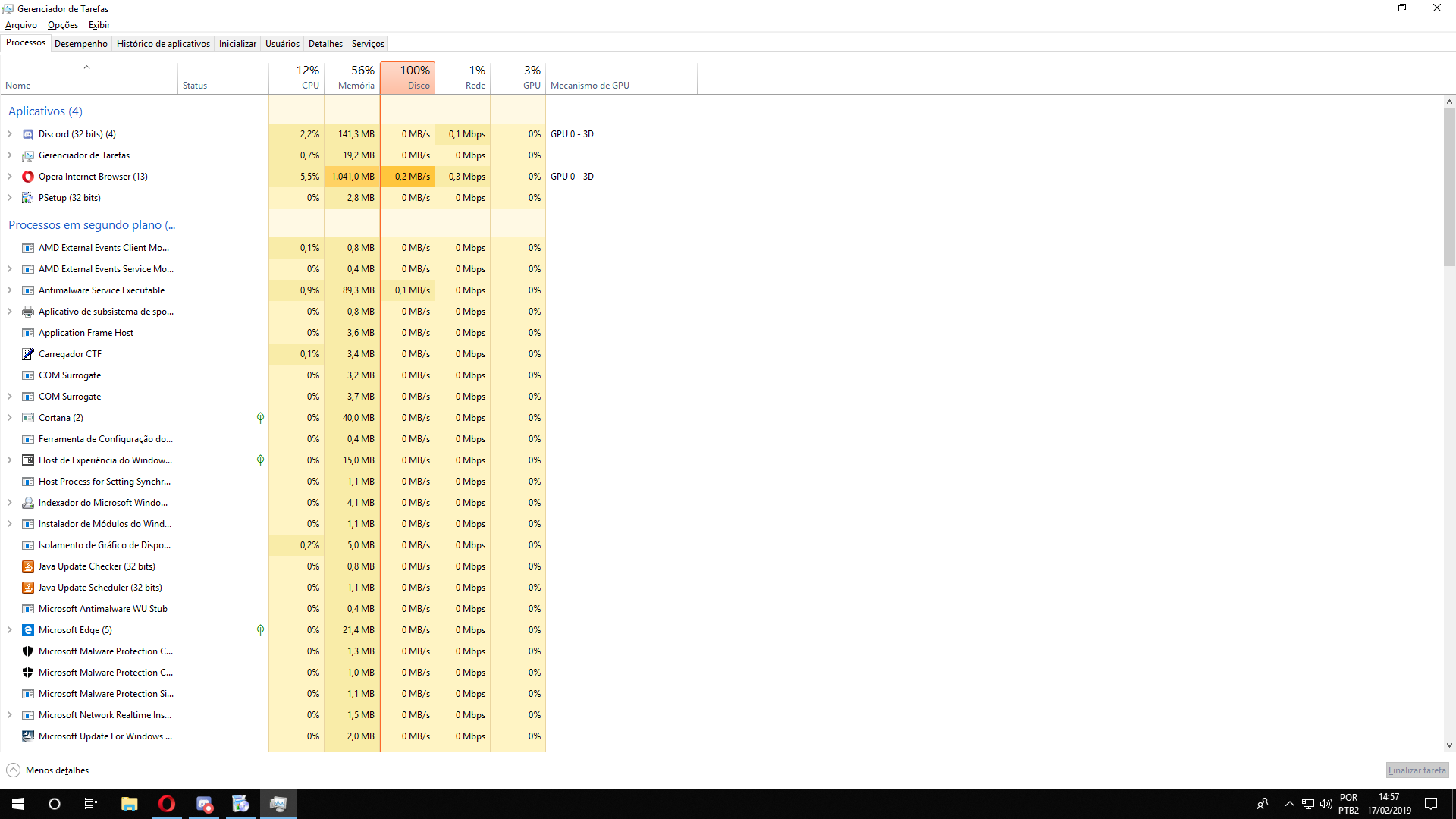The height and width of the screenshot is (819, 1456).
Task: Click the Cortana process icon
Action: coord(28,418)
